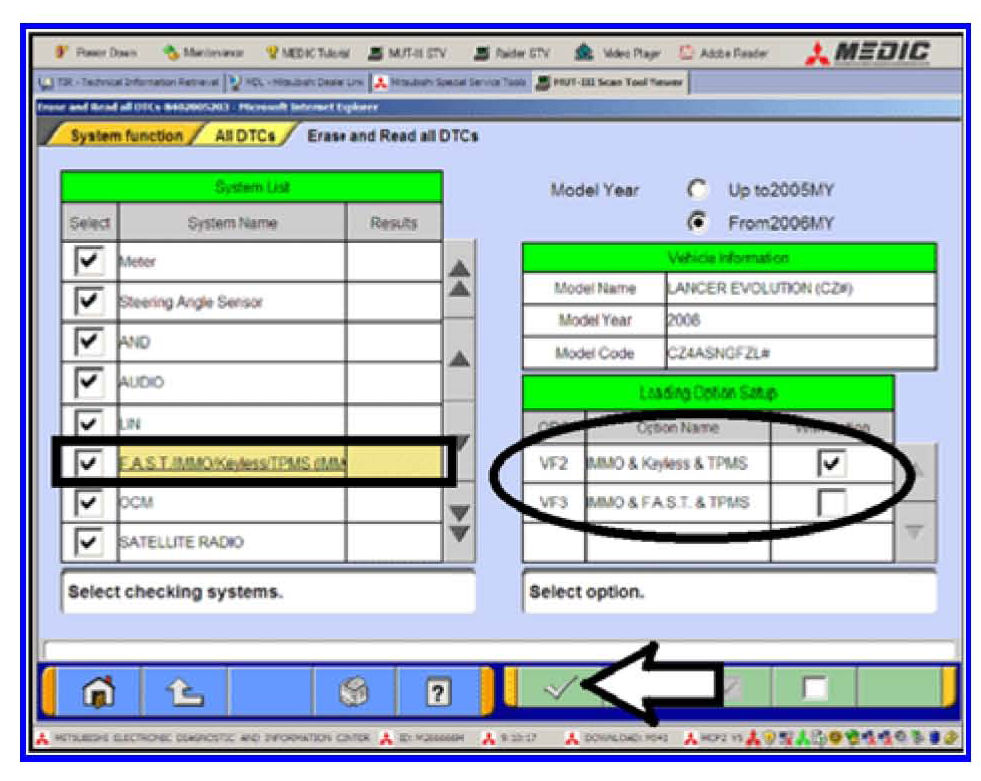Check the VF3 IMMO & F.A.S.T. & TPMS option
This screenshot has width=981, height=781.
(831, 503)
